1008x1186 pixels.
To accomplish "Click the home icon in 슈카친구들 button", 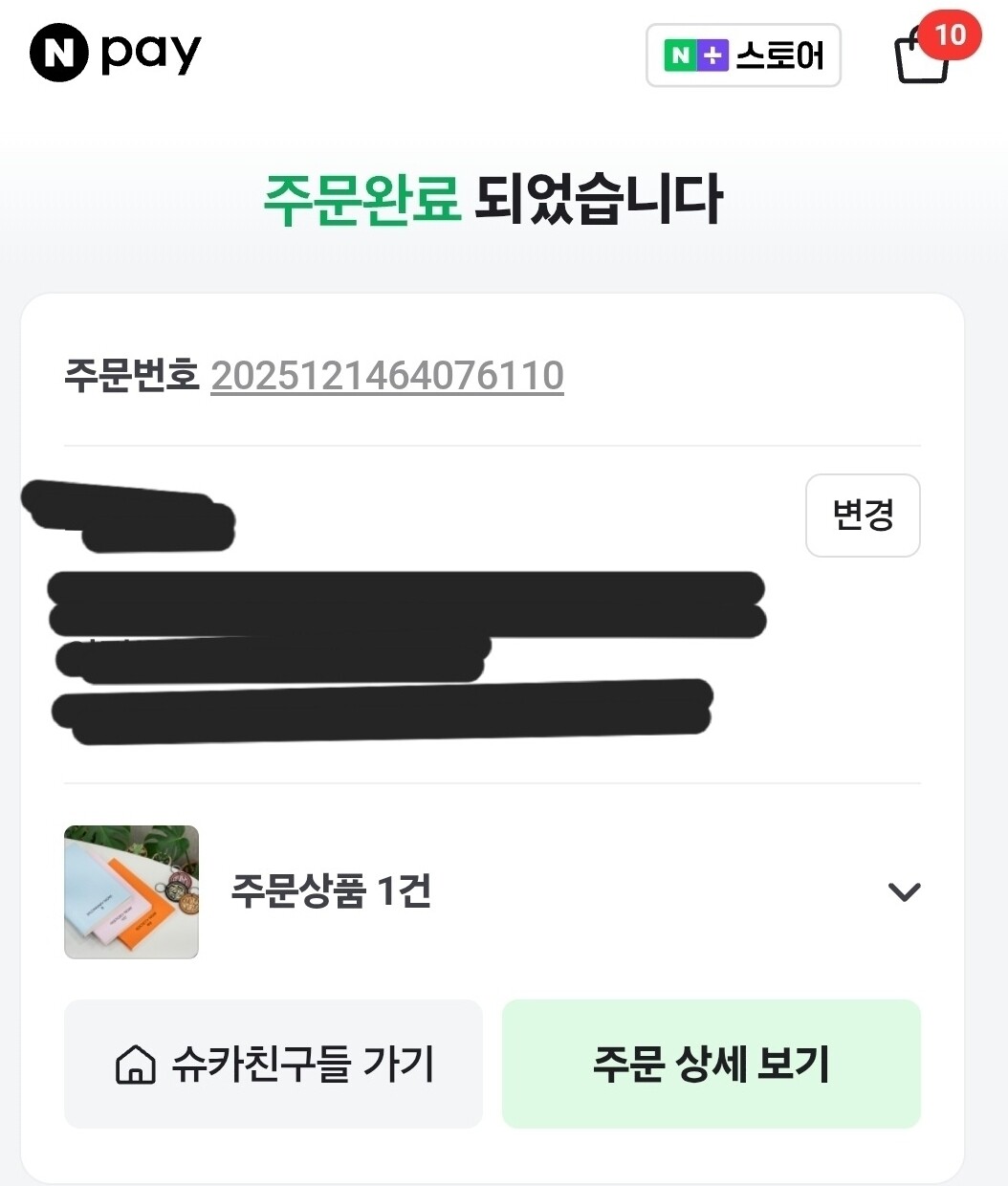I will point(136,1065).
